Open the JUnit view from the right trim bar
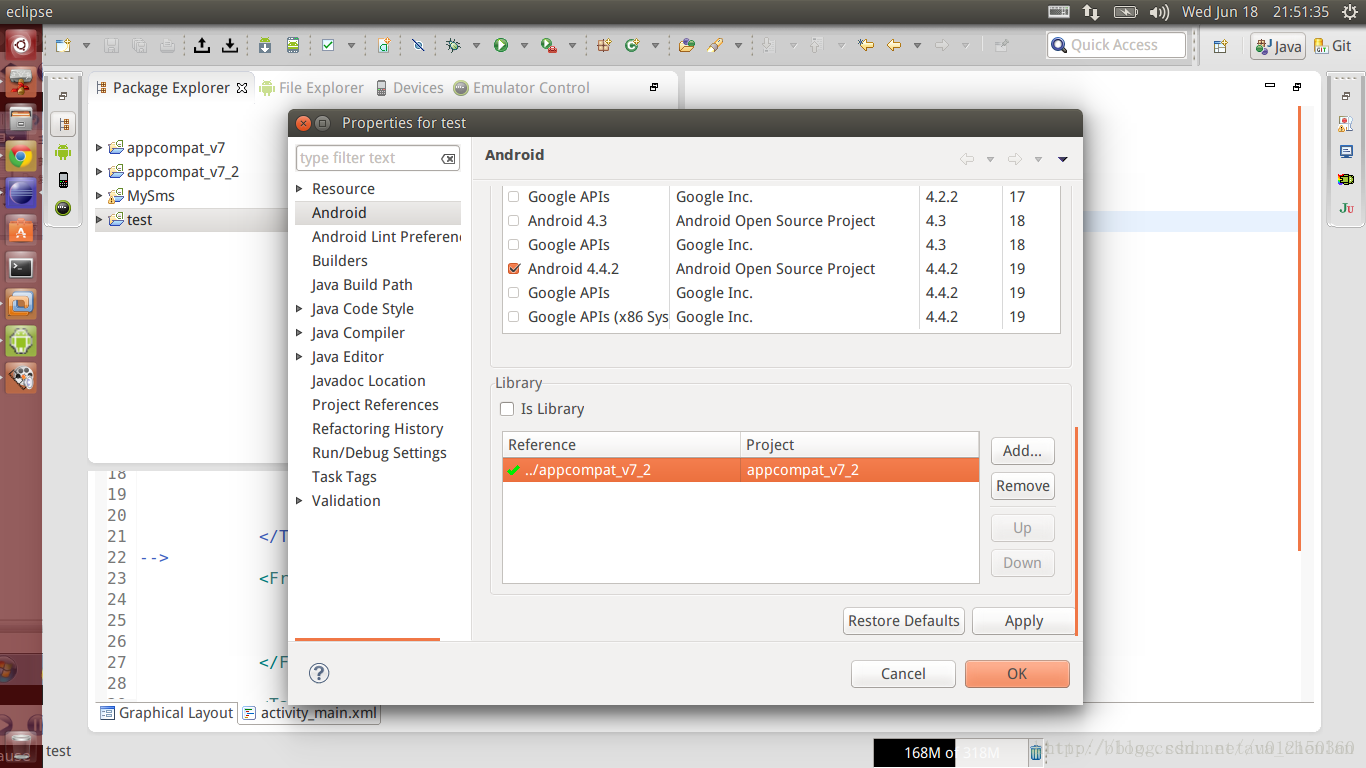 click(x=1346, y=208)
